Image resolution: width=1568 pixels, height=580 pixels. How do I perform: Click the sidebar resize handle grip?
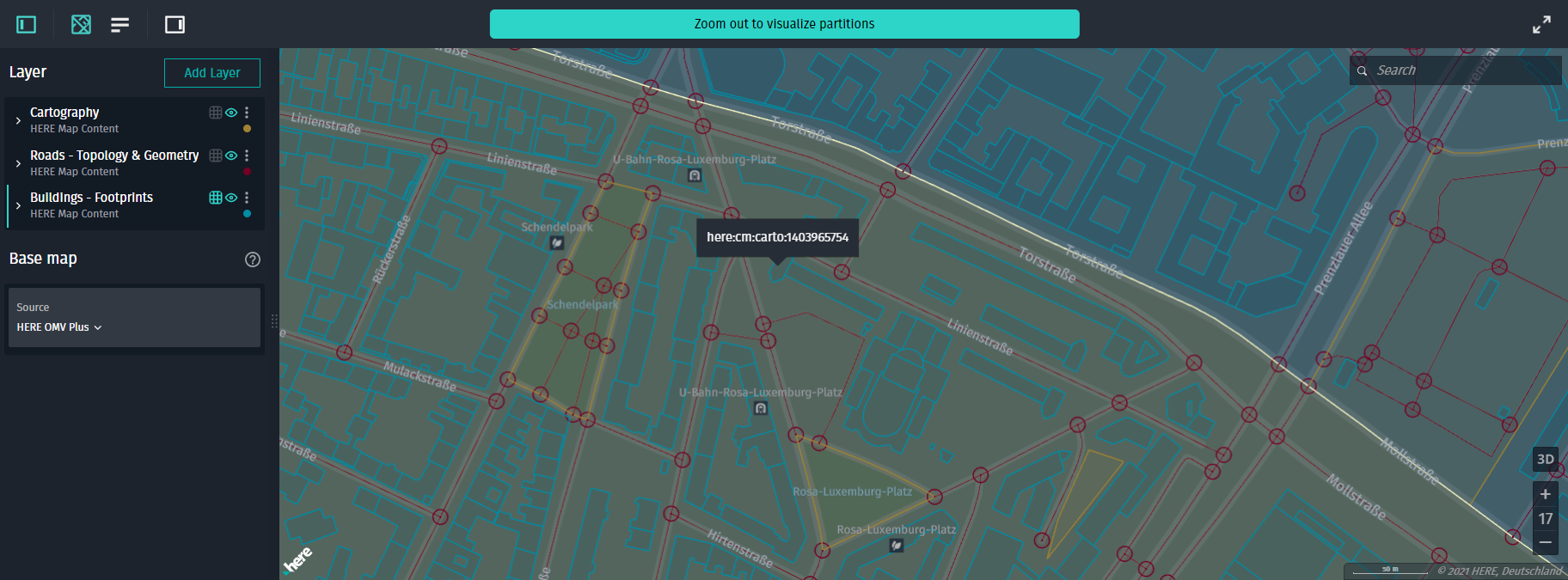click(274, 321)
